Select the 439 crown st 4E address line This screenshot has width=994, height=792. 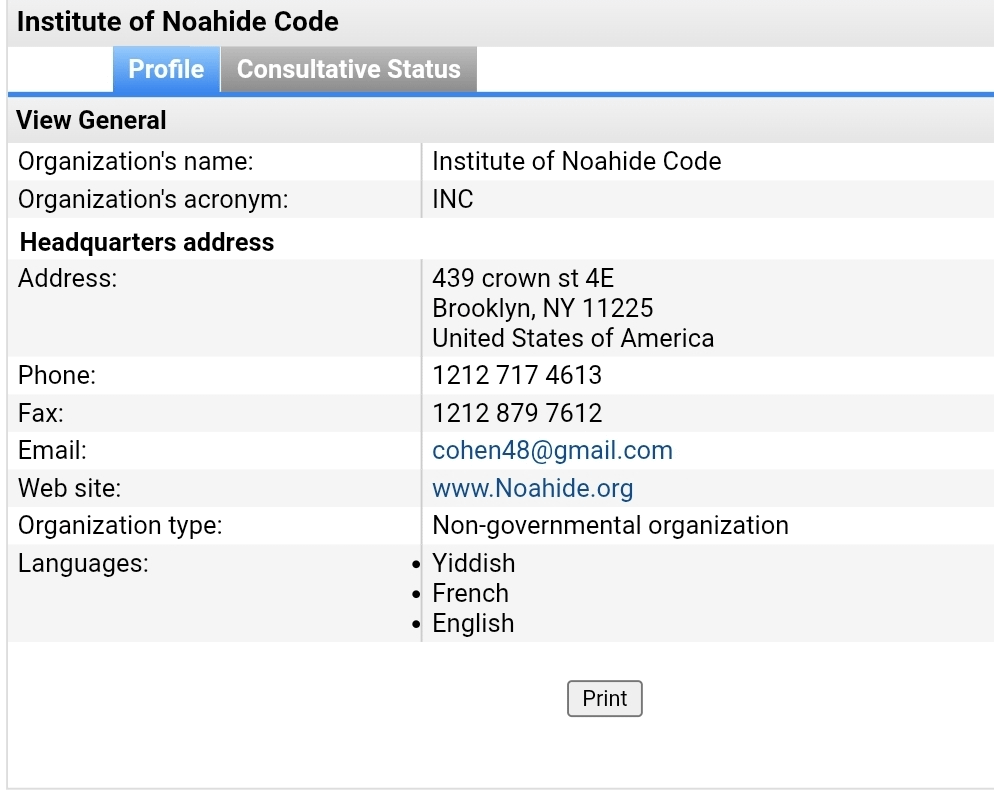[x=523, y=278]
